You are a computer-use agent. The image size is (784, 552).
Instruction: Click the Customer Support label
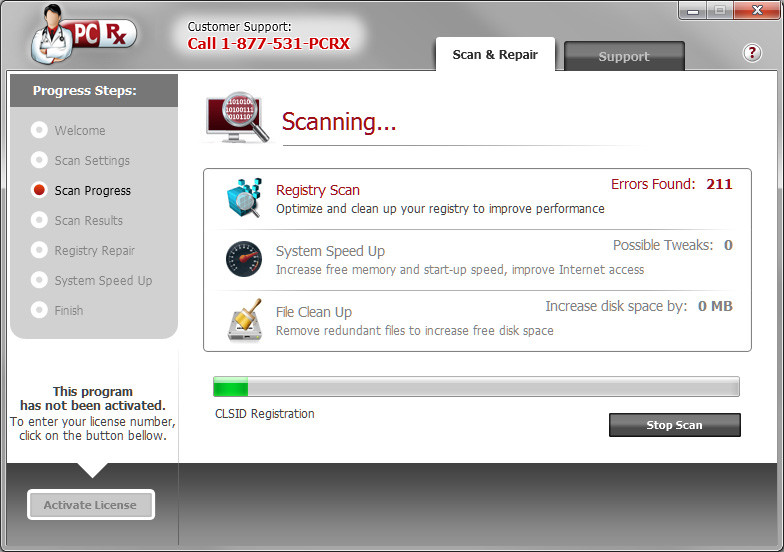pyautogui.click(x=239, y=26)
